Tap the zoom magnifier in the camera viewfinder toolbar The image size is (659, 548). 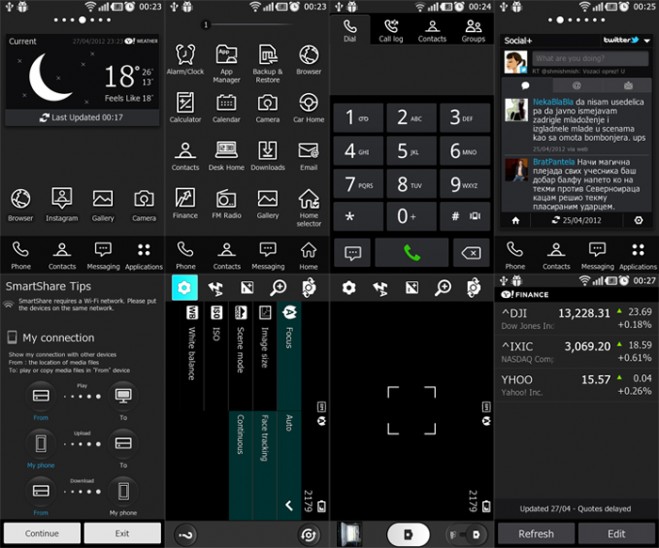[443, 288]
